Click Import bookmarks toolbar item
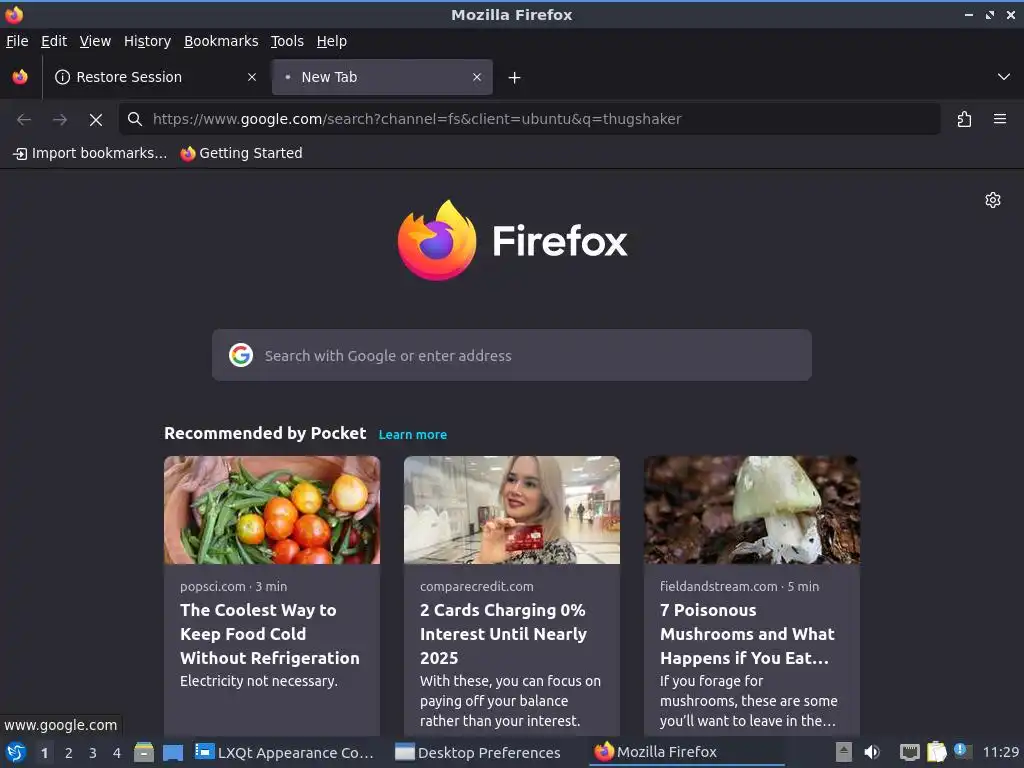The image size is (1024, 768). [x=90, y=153]
